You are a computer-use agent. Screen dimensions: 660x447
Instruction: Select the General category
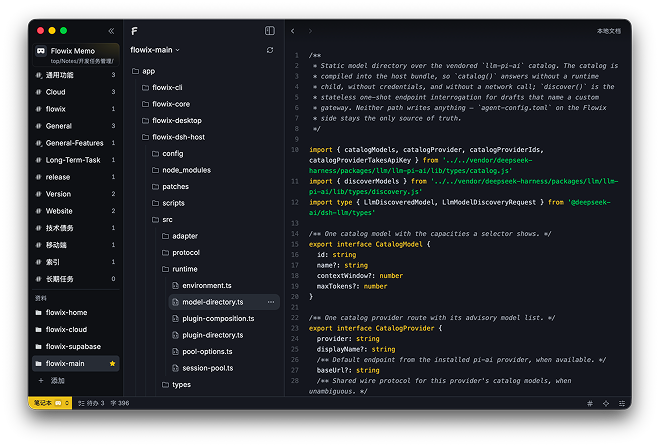click(76, 126)
